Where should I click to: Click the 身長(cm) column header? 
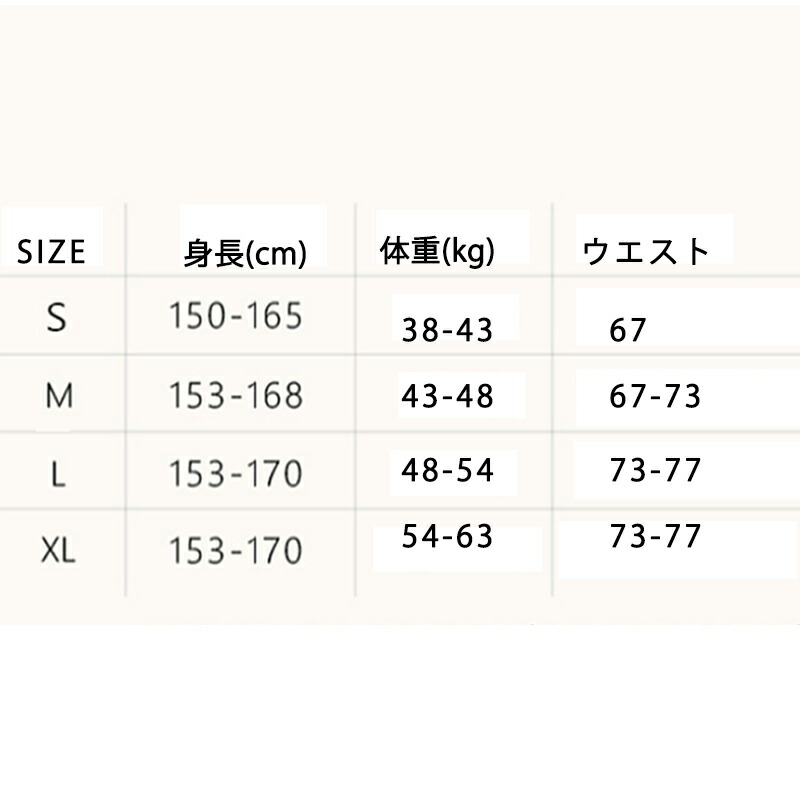(244, 255)
